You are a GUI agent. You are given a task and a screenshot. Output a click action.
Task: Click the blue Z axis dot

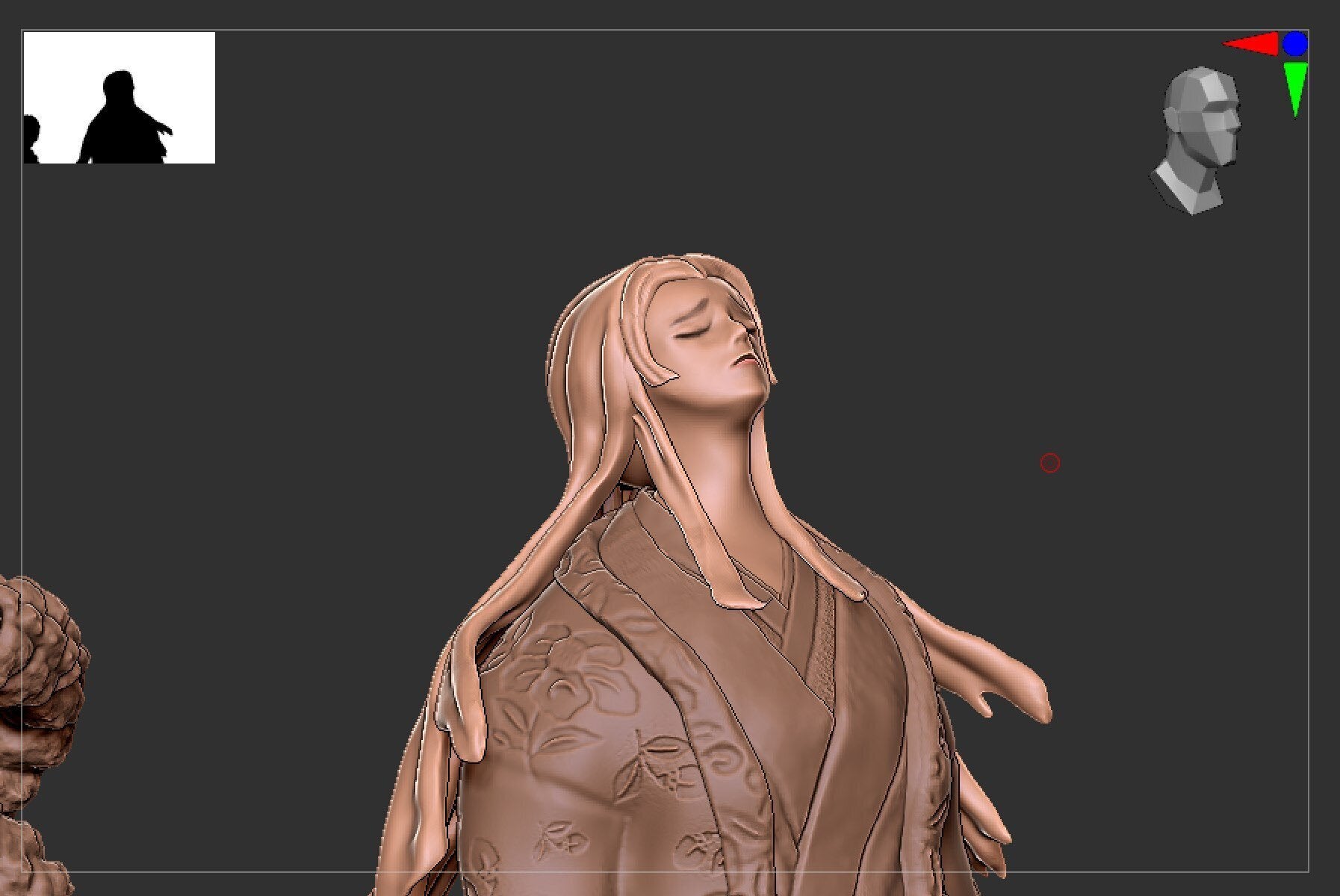tap(1294, 44)
